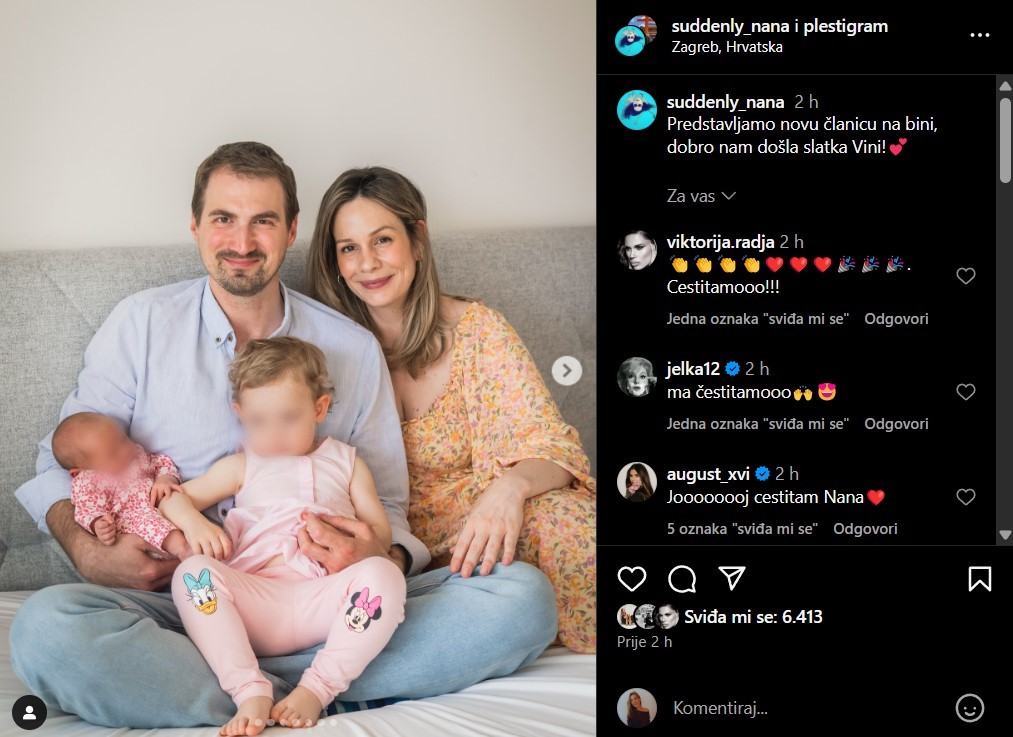1013x737 pixels.
Task: Open the three-dot more options menu
Action: [979, 35]
